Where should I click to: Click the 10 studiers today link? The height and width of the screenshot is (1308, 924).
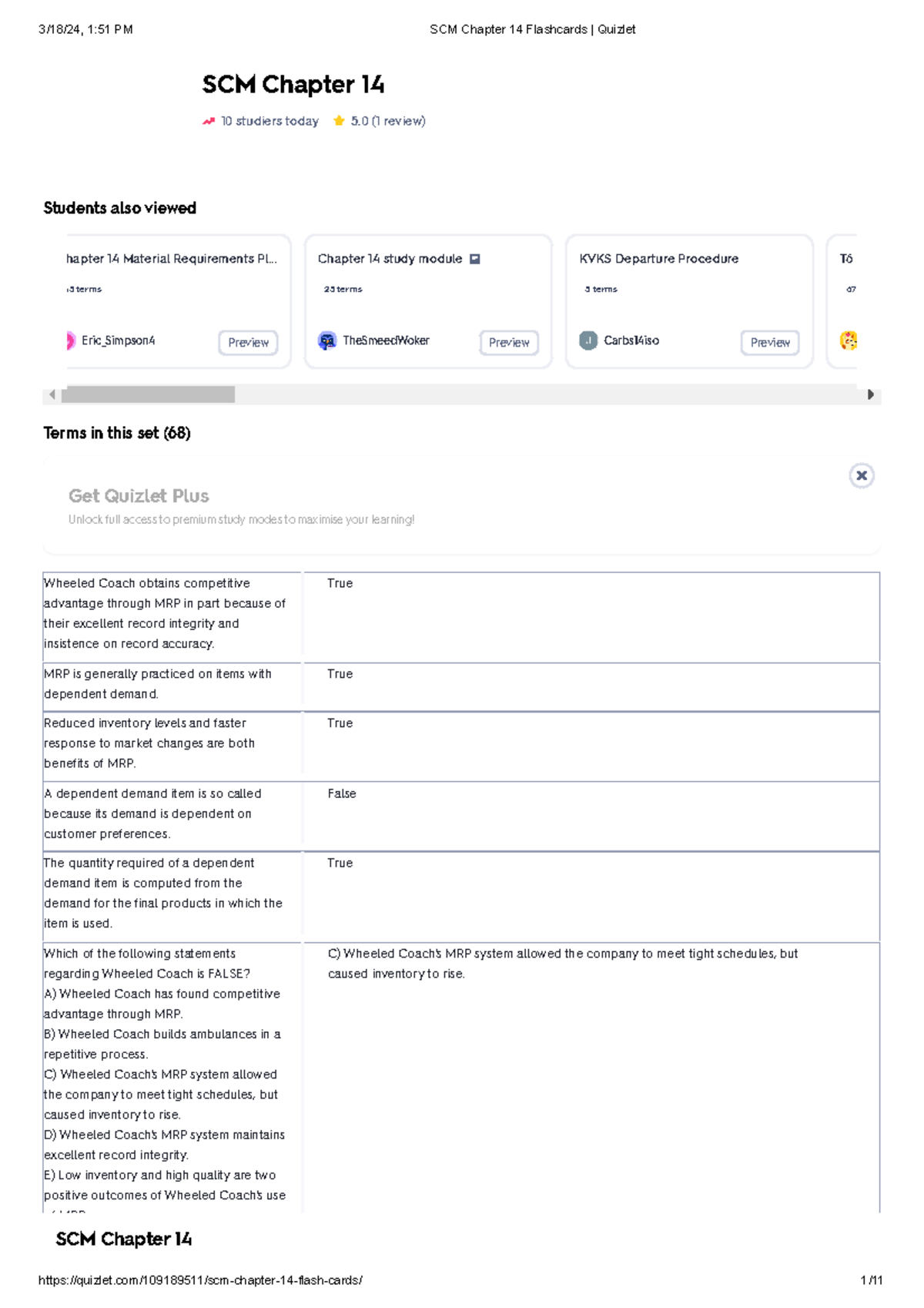click(x=268, y=121)
